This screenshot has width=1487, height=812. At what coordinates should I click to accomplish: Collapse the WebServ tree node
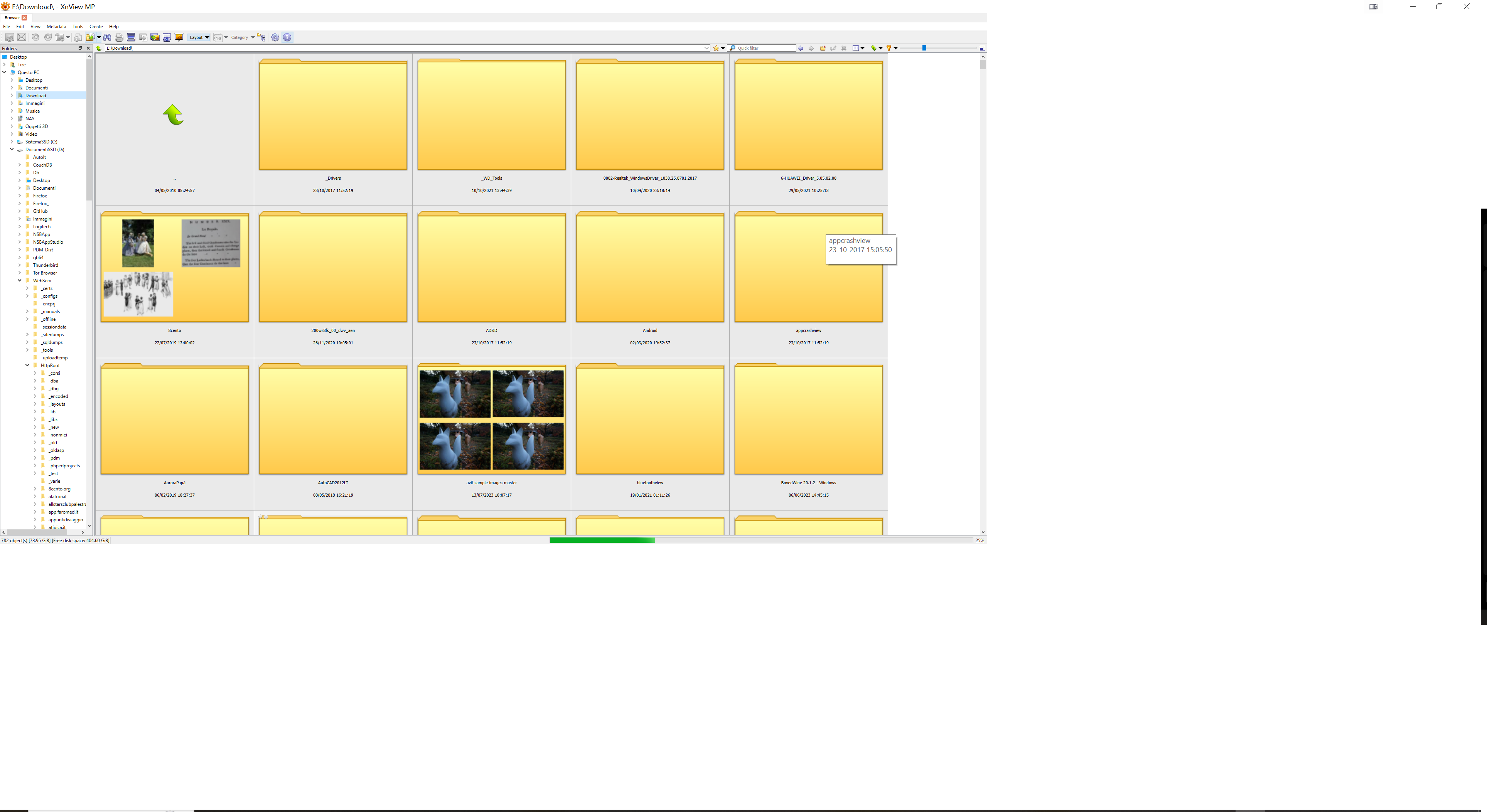tap(20, 280)
